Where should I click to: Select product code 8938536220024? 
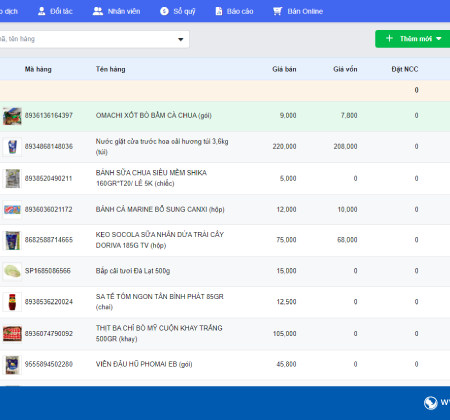coord(49,302)
